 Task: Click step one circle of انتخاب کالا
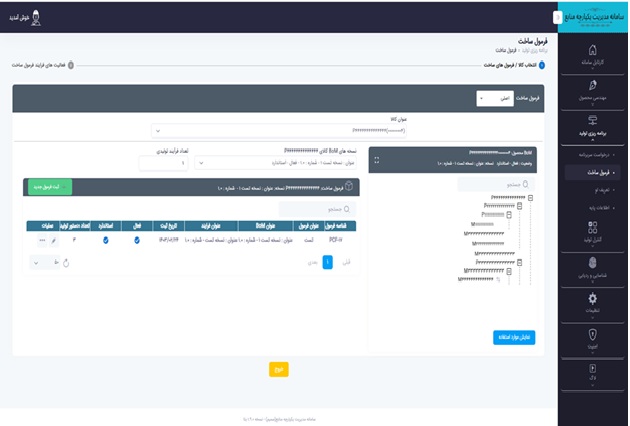pyautogui.click(x=542, y=65)
